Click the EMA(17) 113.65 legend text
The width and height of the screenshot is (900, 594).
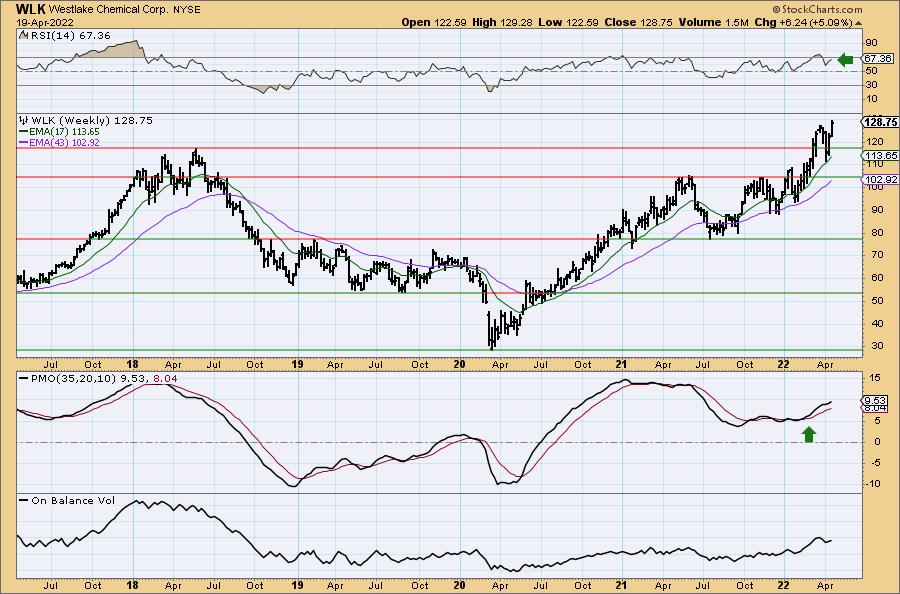pos(64,131)
